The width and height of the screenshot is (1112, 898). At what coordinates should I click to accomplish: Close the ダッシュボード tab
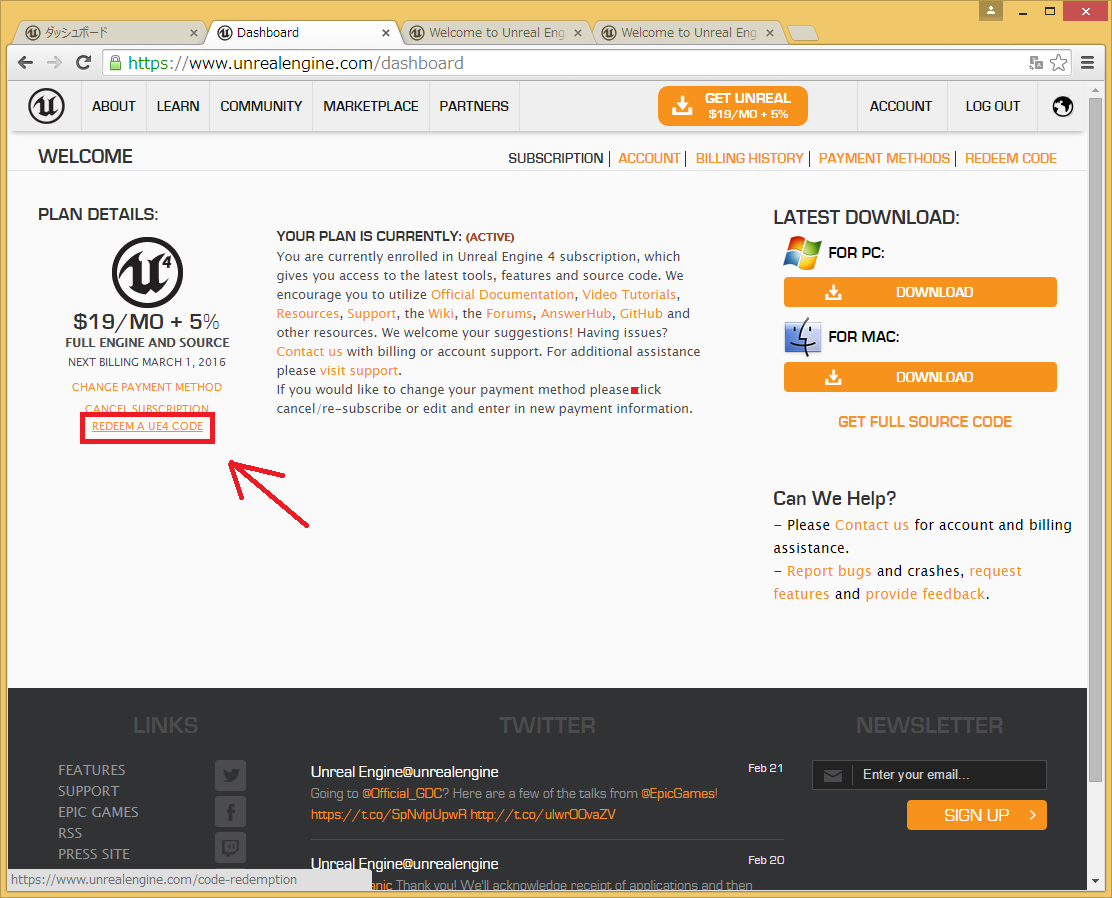[x=194, y=33]
